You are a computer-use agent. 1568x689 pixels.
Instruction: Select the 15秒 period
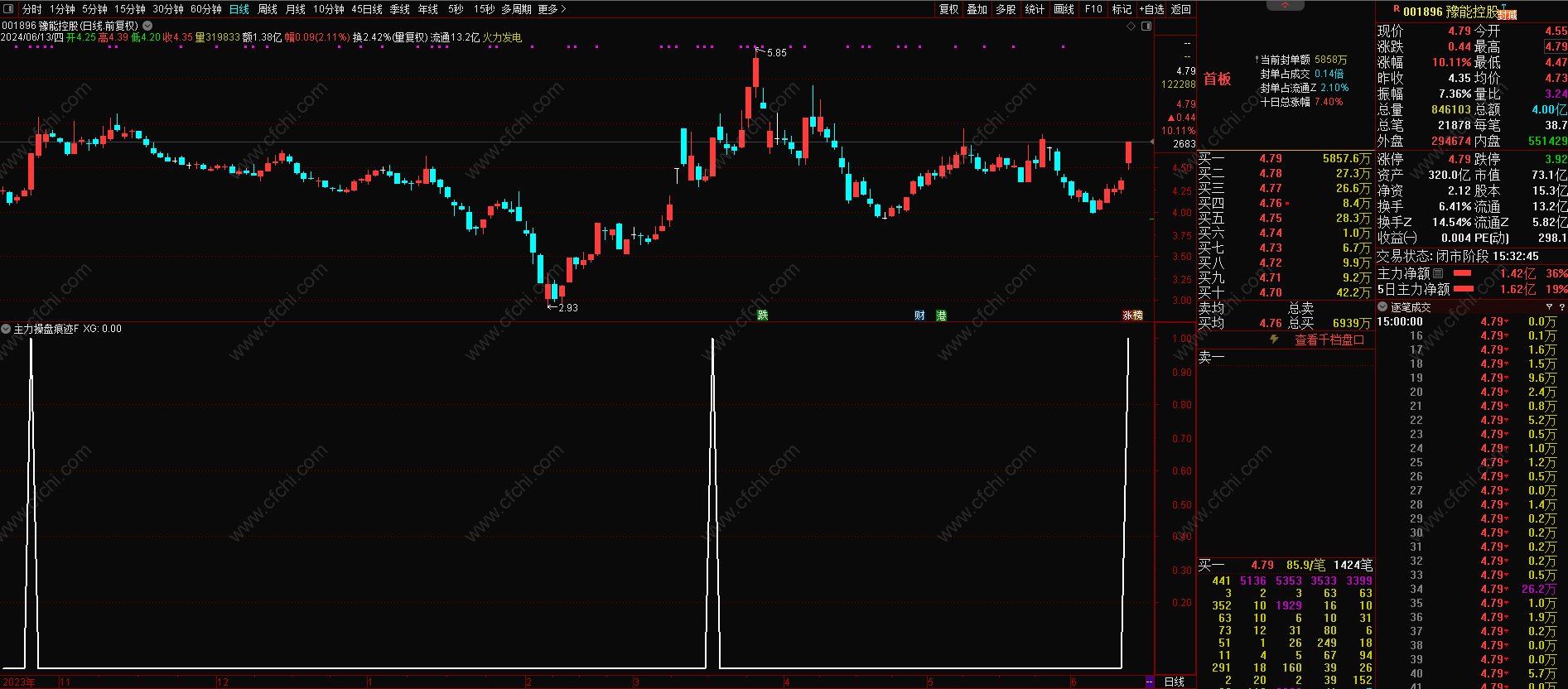(x=485, y=9)
